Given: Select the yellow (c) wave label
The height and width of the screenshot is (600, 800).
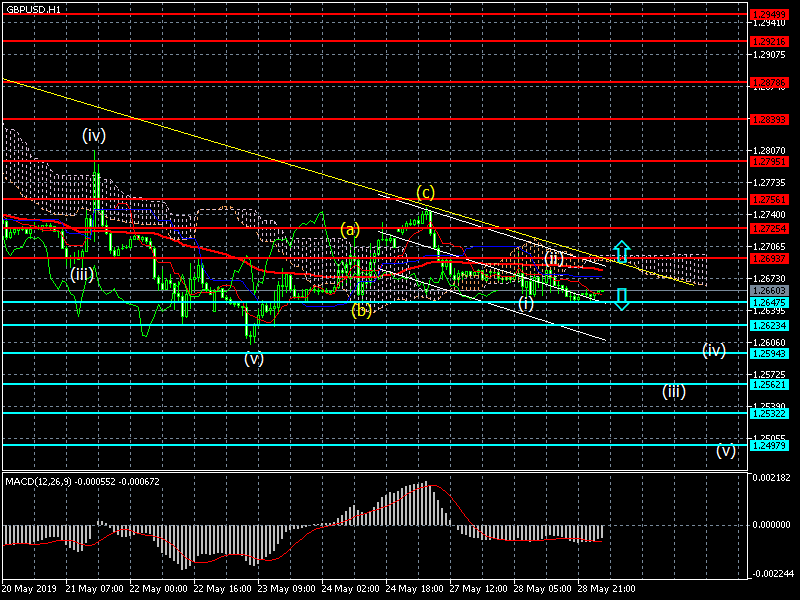Looking at the screenshot, I should [425, 192].
